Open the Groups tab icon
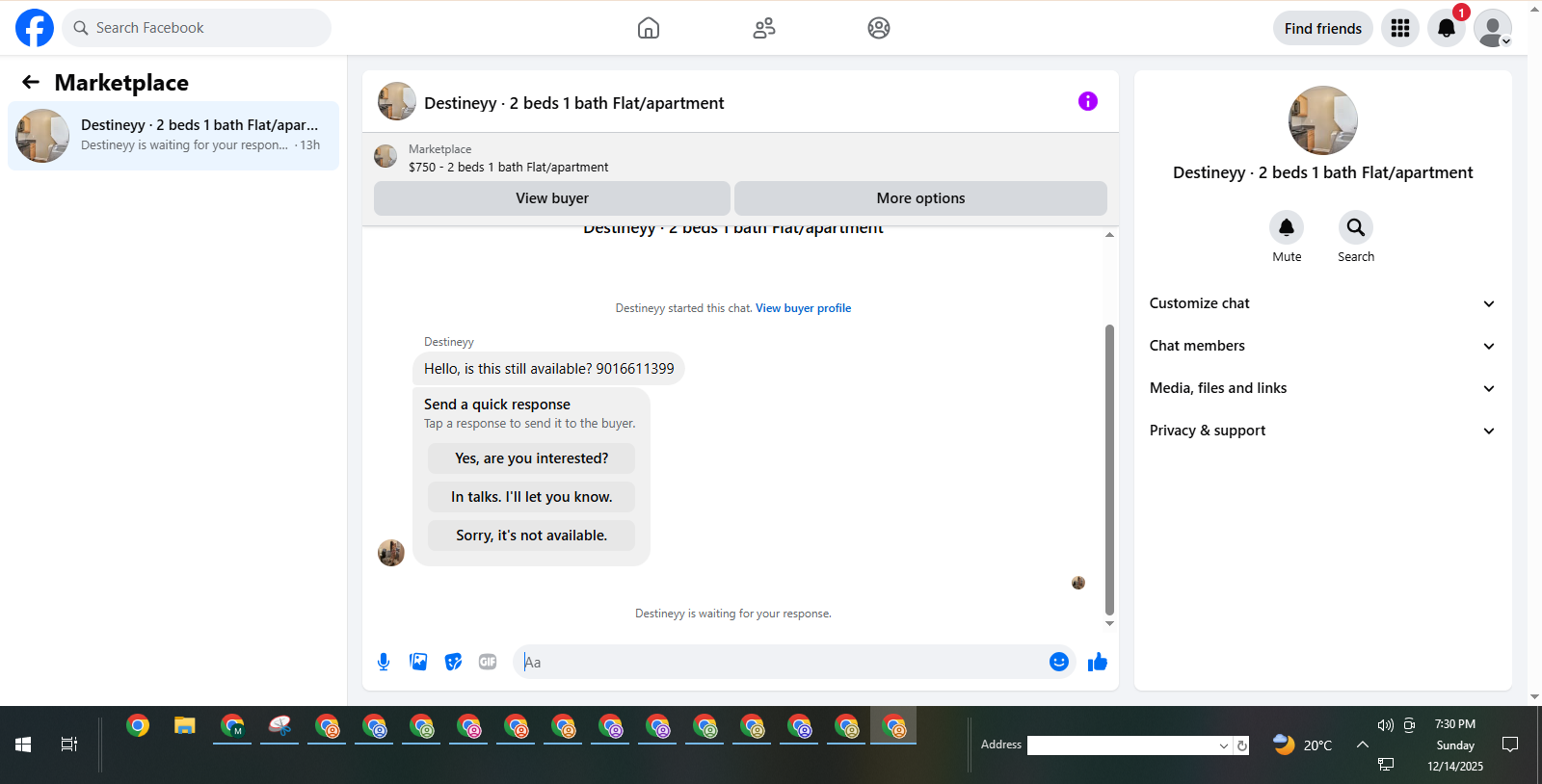This screenshot has height=784, width=1542. (879, 28)
